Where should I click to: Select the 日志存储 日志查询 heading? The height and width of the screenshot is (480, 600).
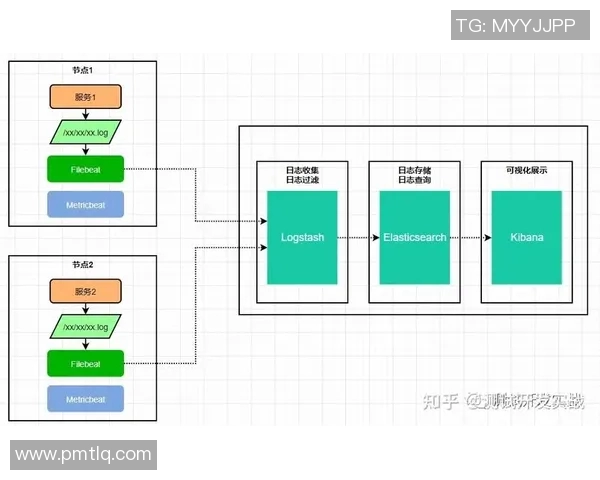pos(414,175)
